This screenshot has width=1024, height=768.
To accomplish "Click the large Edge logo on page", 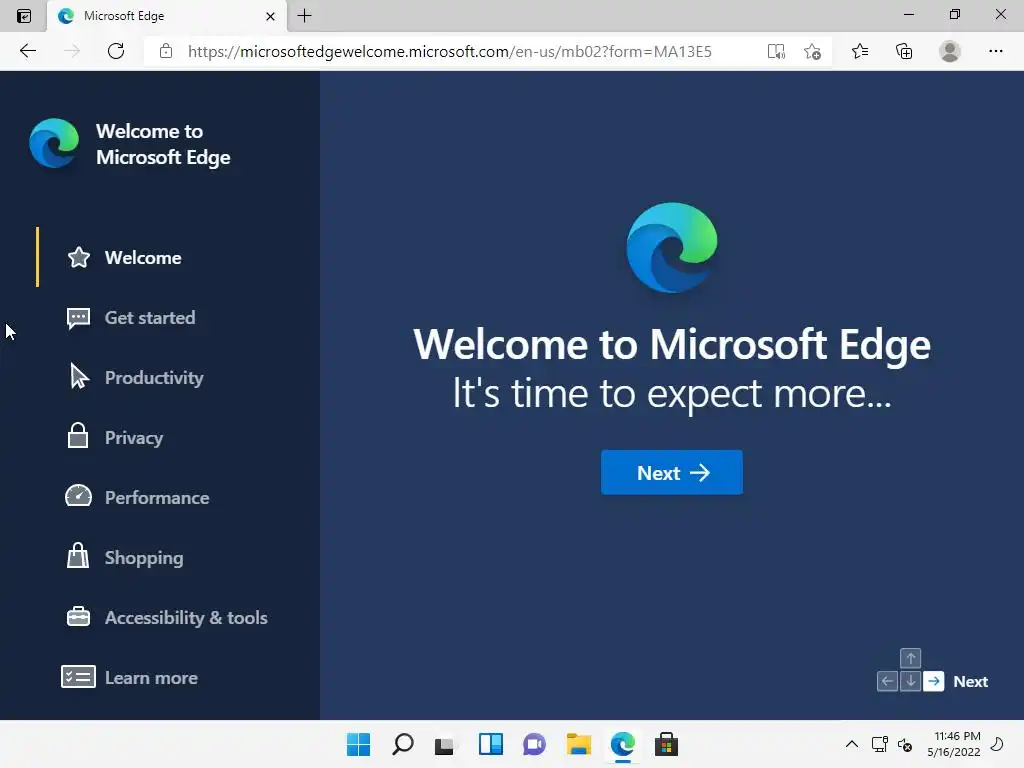I will pyautogui.click(x=672, y=248).
